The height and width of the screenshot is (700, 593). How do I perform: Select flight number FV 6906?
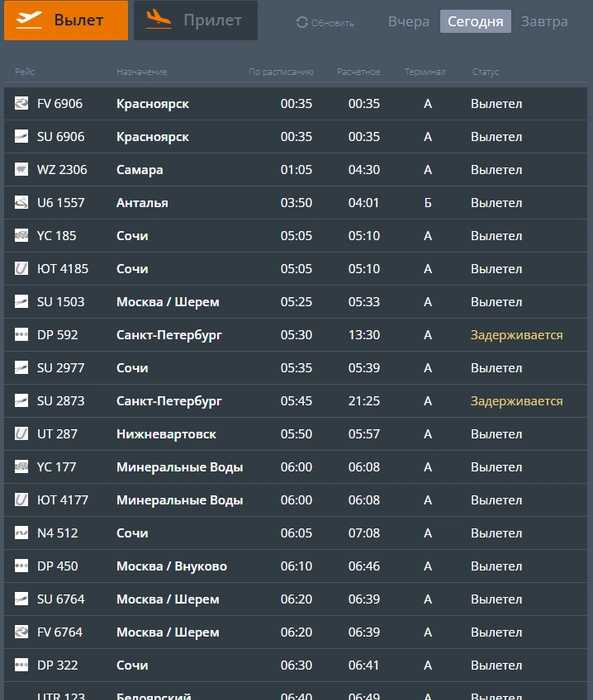(x=60, y=104)
